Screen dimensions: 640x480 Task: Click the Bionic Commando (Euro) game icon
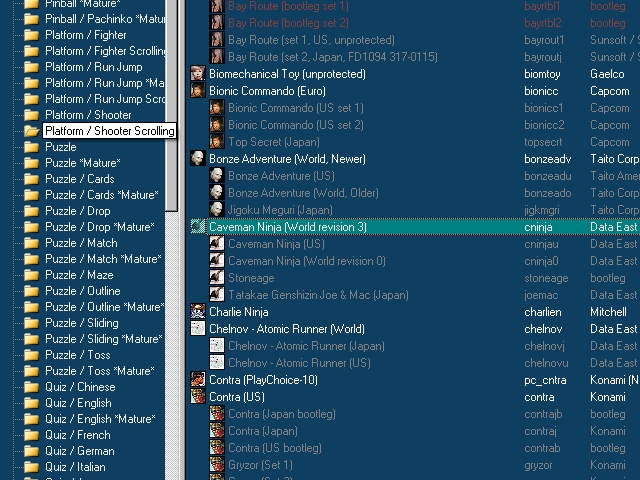tap(198, 91)
